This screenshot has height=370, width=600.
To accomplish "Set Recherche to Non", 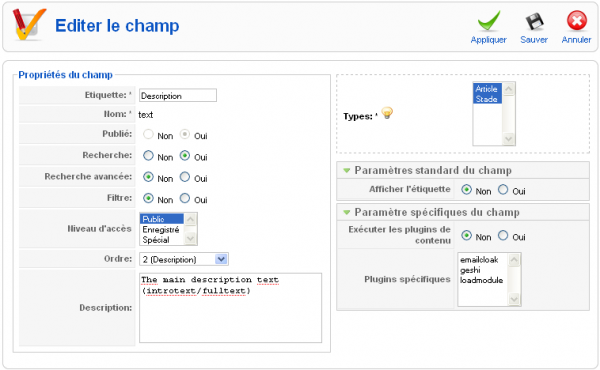I will click(148, 156).
